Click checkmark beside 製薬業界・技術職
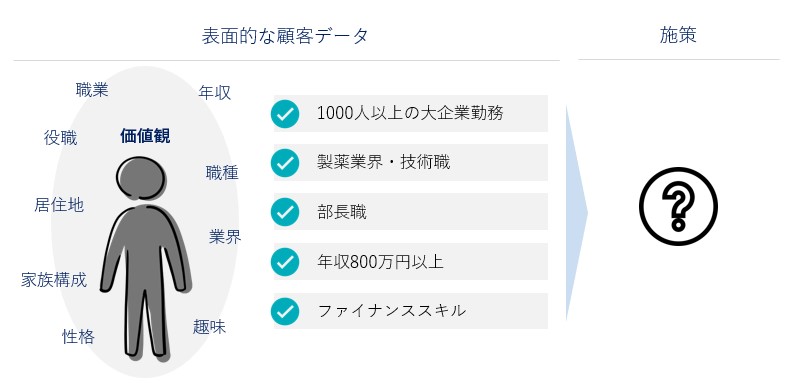This screenshot has width=792, height=383. pyautogui.click(x=285, y=163)
